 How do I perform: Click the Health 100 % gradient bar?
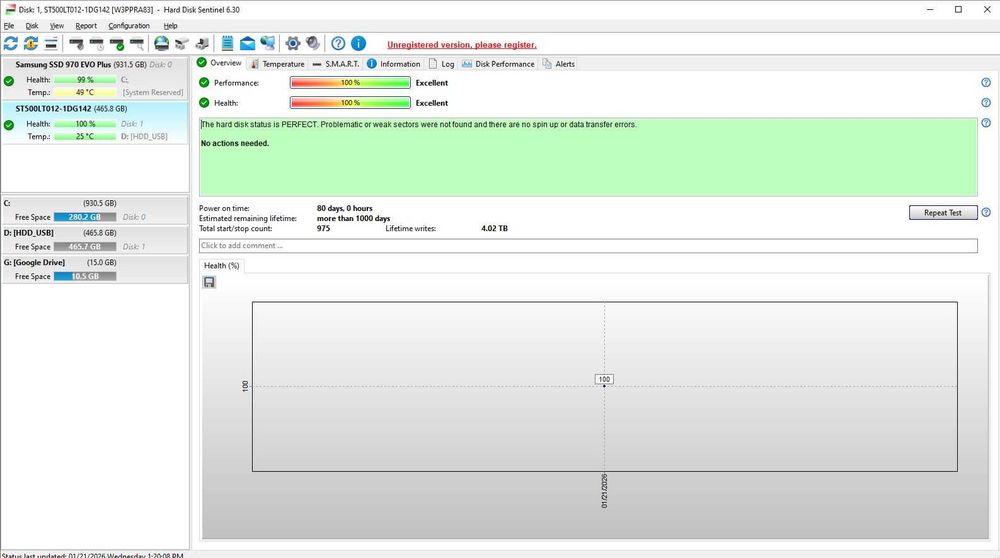[350, 103]
